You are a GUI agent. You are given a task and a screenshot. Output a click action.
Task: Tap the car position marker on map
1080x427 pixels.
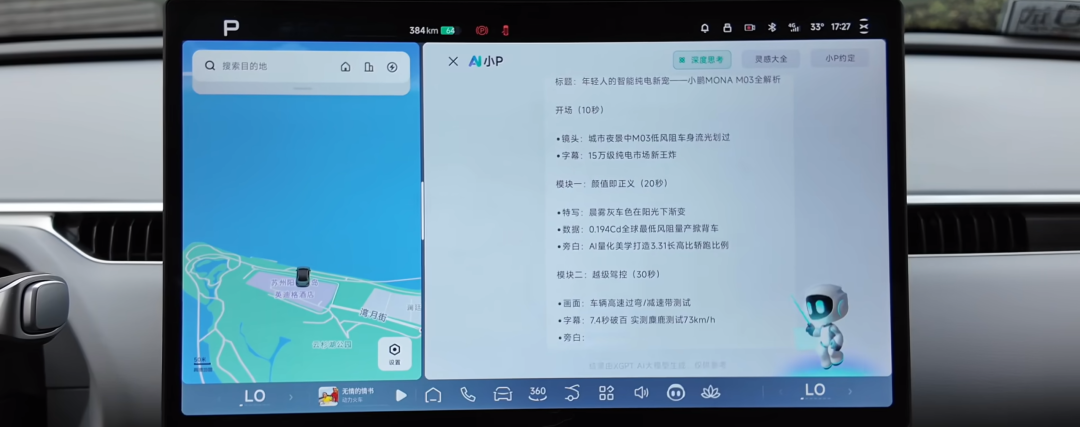(x=302, y=277)
